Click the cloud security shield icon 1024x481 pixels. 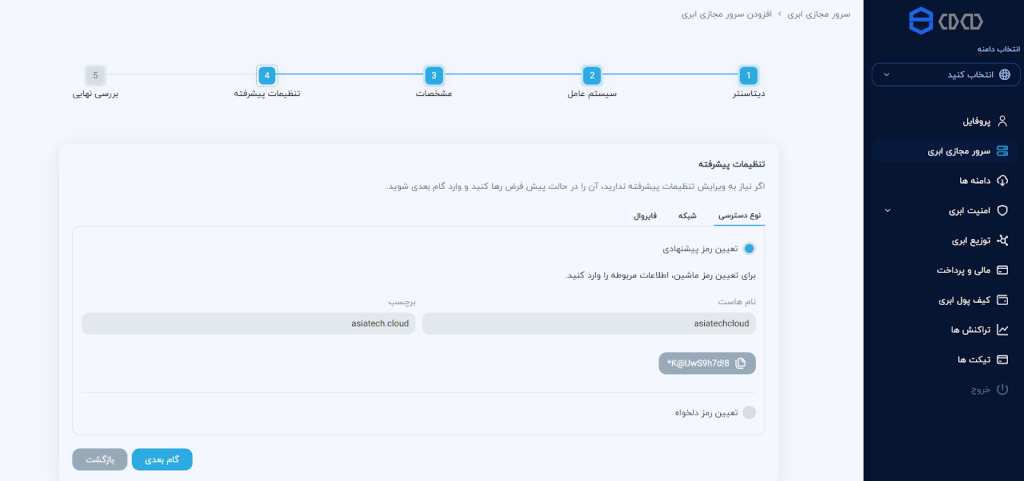point(1003,211)
